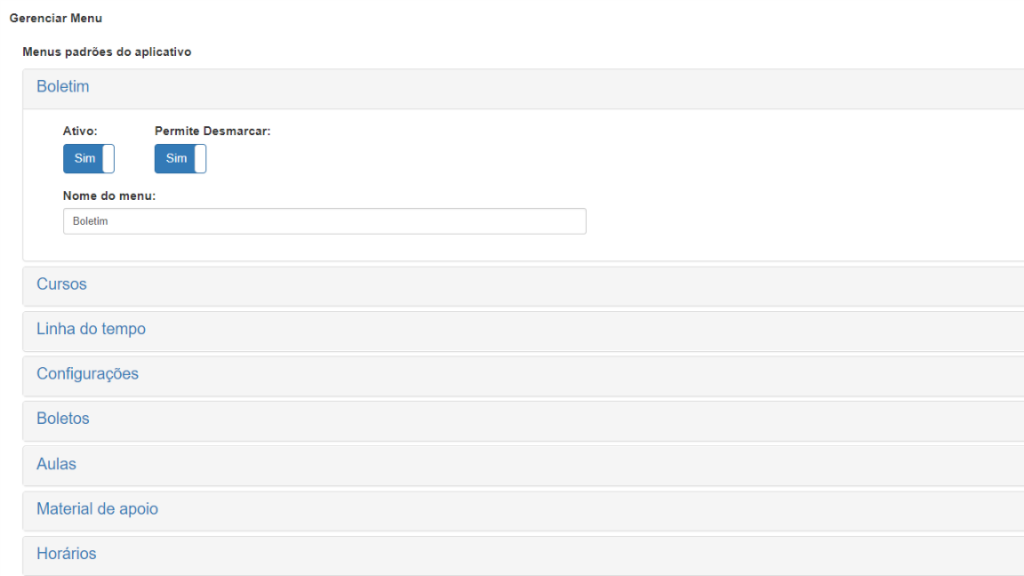Expand the Material de apoio section
Viewport: 1024px width, 576px height.
pyautogui.click(x=97, y=509)
